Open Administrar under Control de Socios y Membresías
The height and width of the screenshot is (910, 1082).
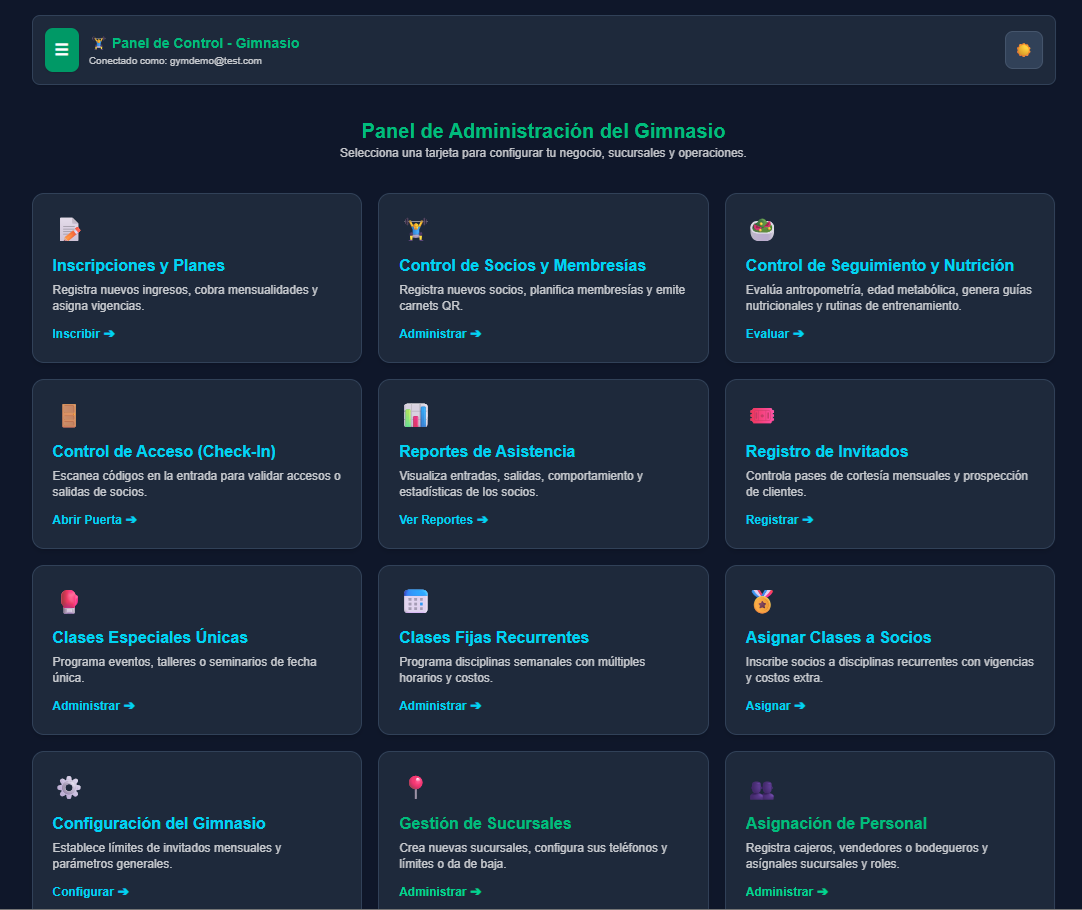point(440,334)
